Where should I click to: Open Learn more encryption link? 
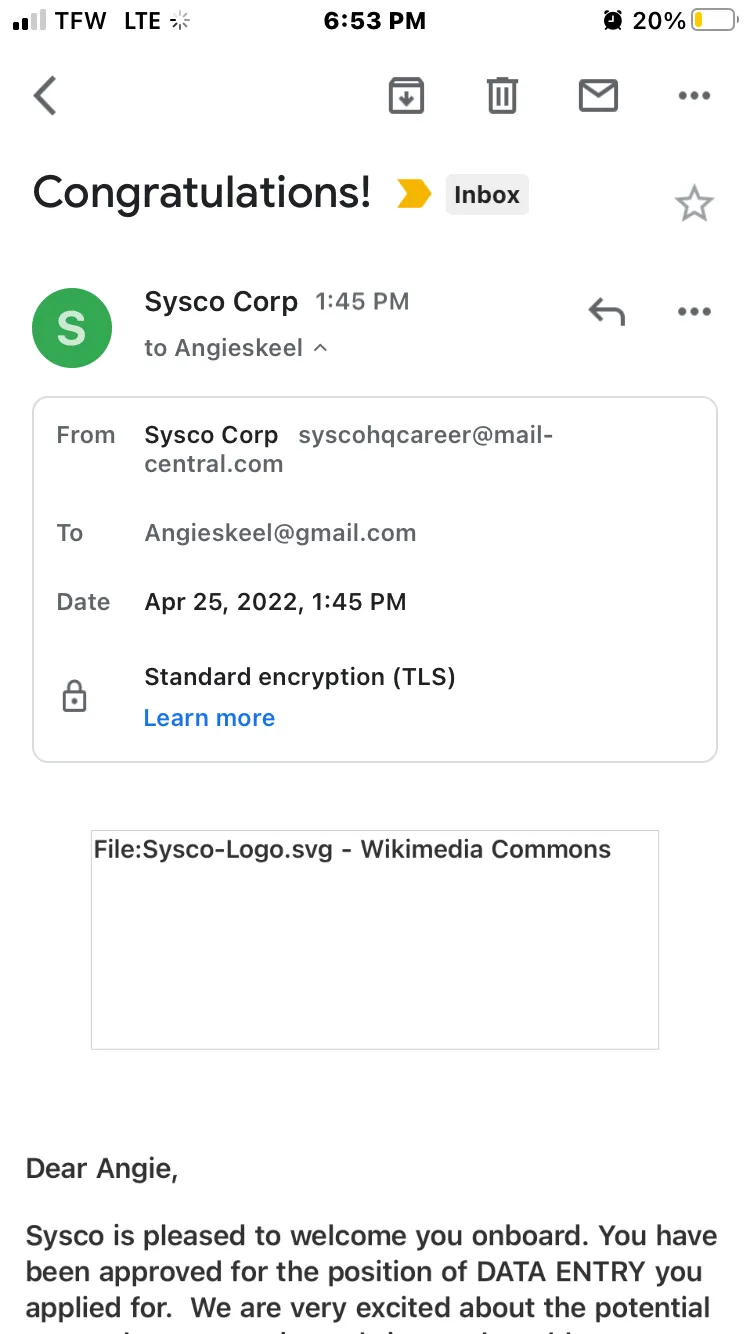(209, 718)
